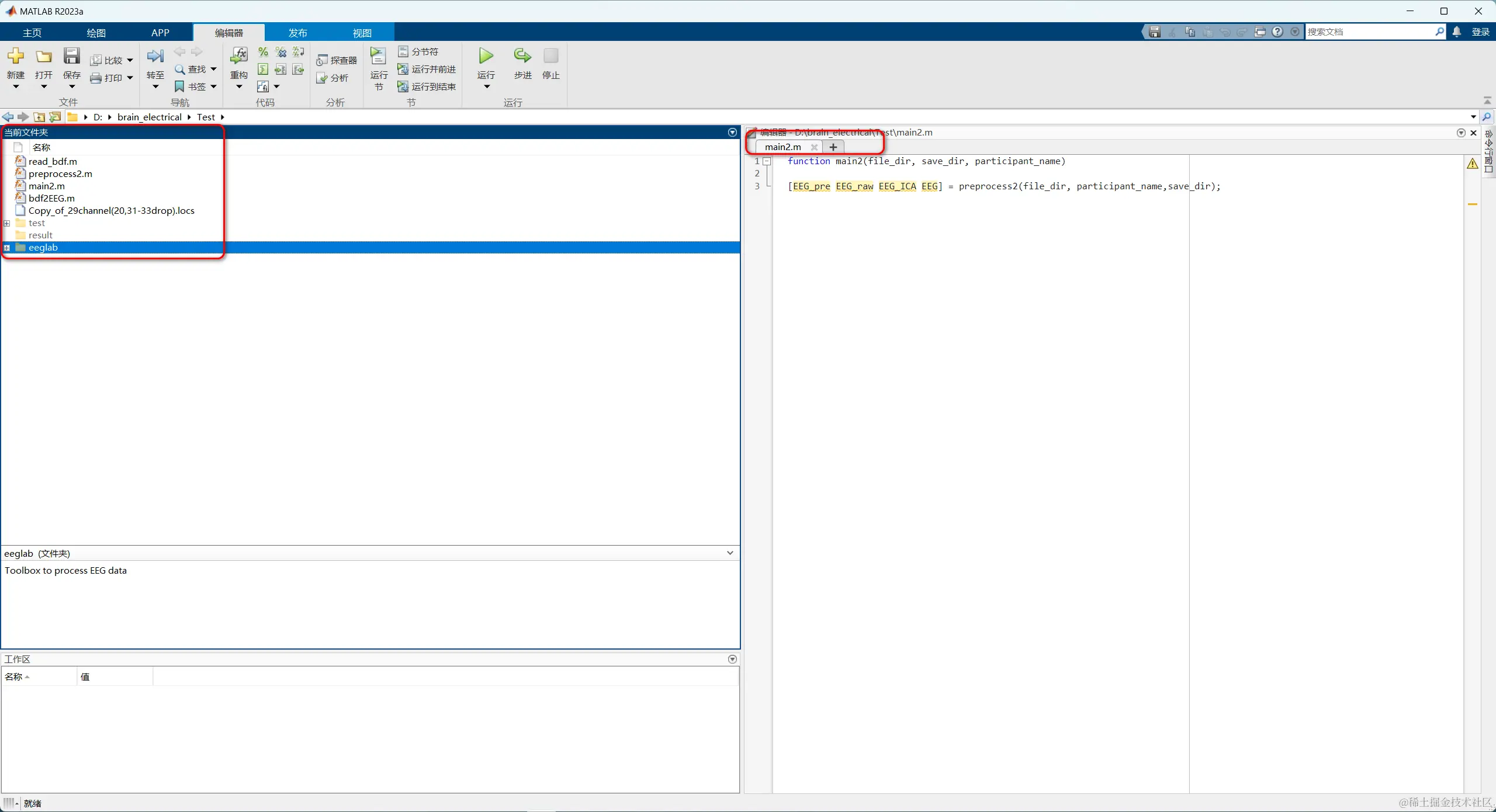Click the Step (步进) icon
Viewport: 1496px width, 812px height.
coord(522,56)
